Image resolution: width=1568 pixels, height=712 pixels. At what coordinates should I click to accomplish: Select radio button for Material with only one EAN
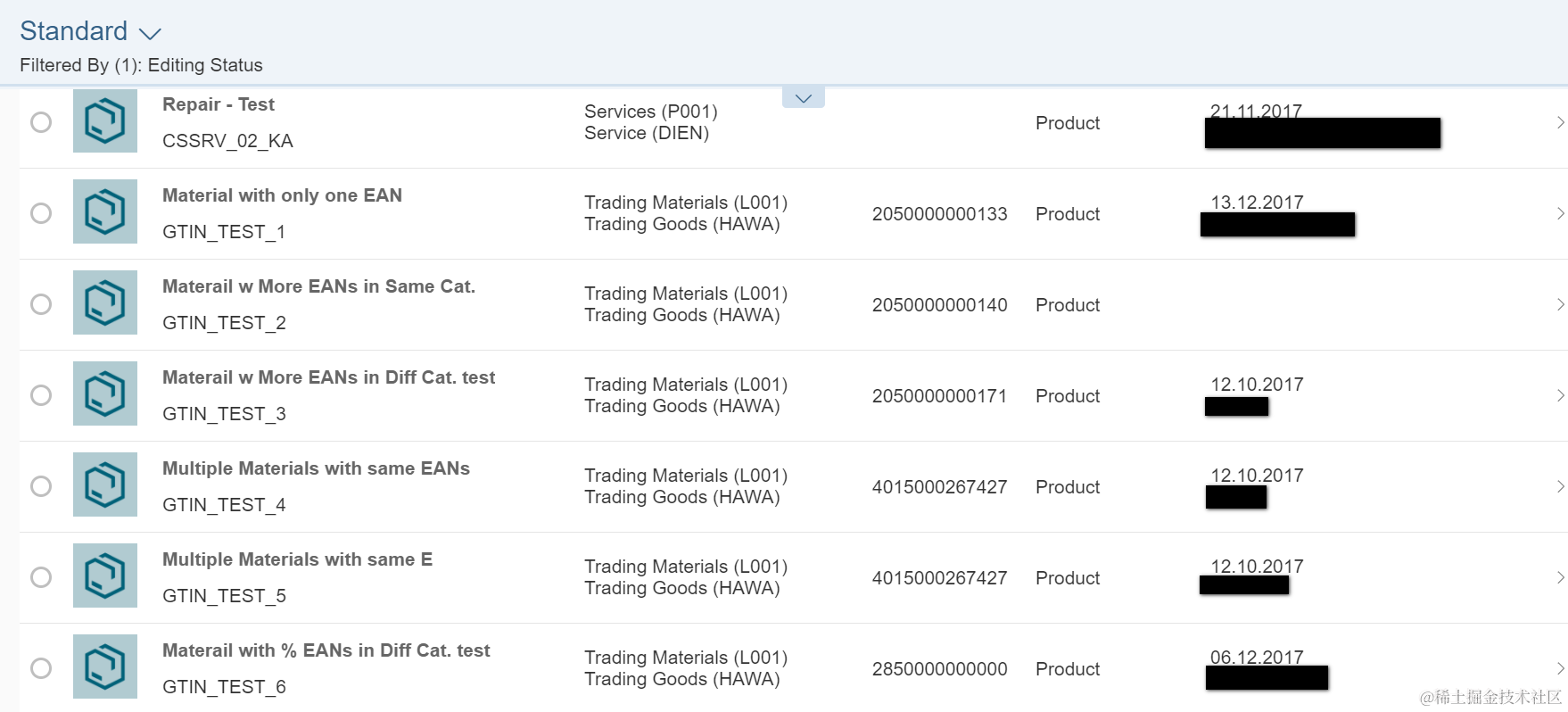coord(41,213)
